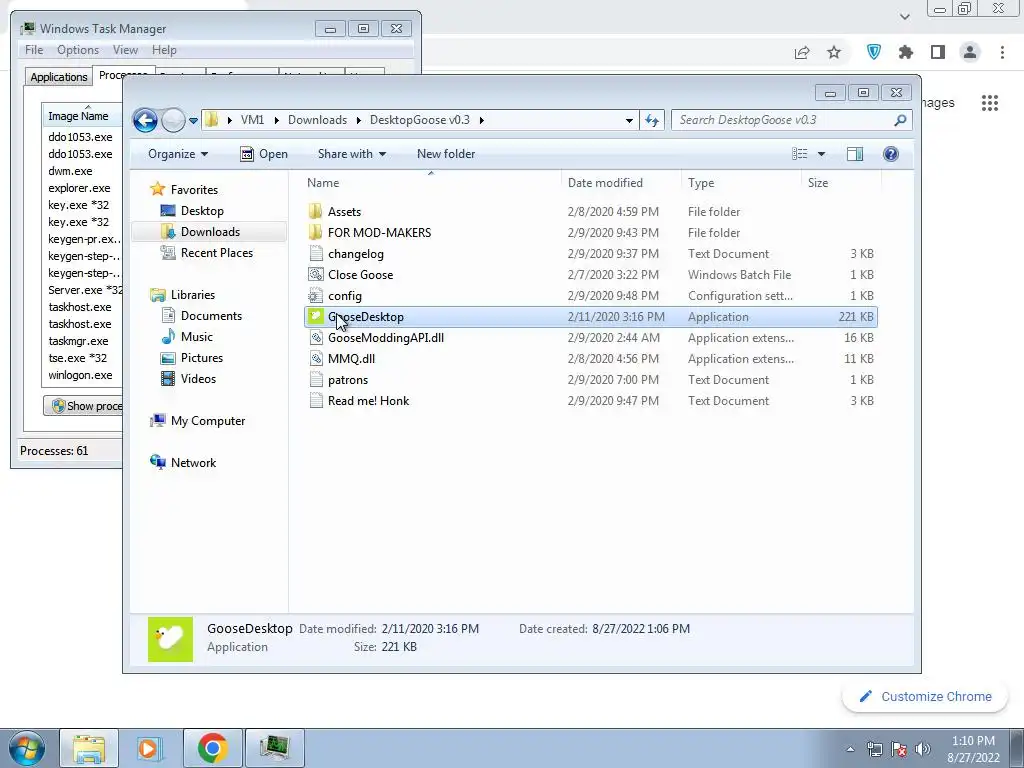Click the Explorer forward navigation arrow
1024x768 pixels.
[x=173, y=120]
